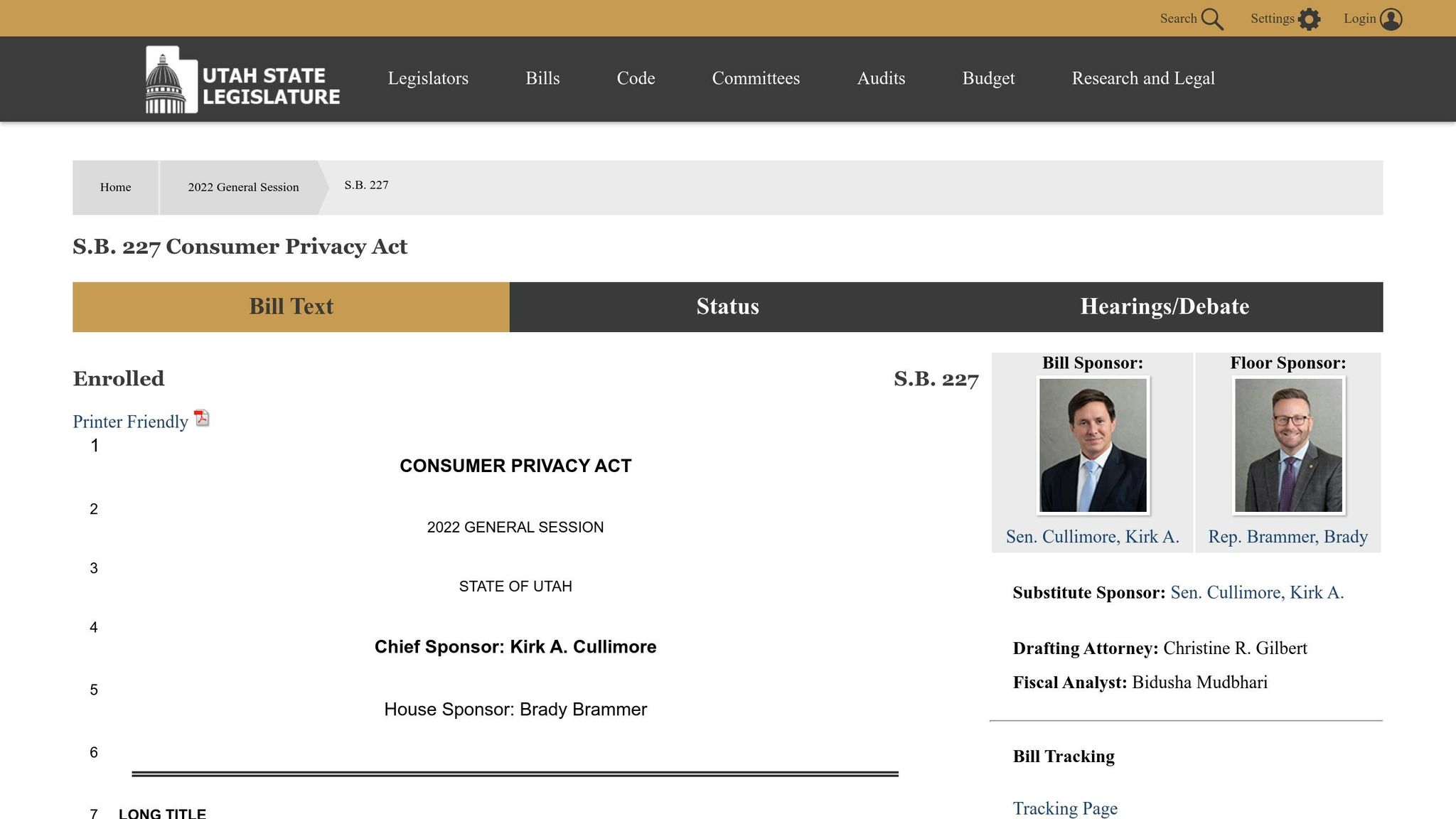Click Sen. Cullimore's bill sponsor photo
Image resolution: width=1456 pixels, height=819 pixels.
coord(1093,445)
